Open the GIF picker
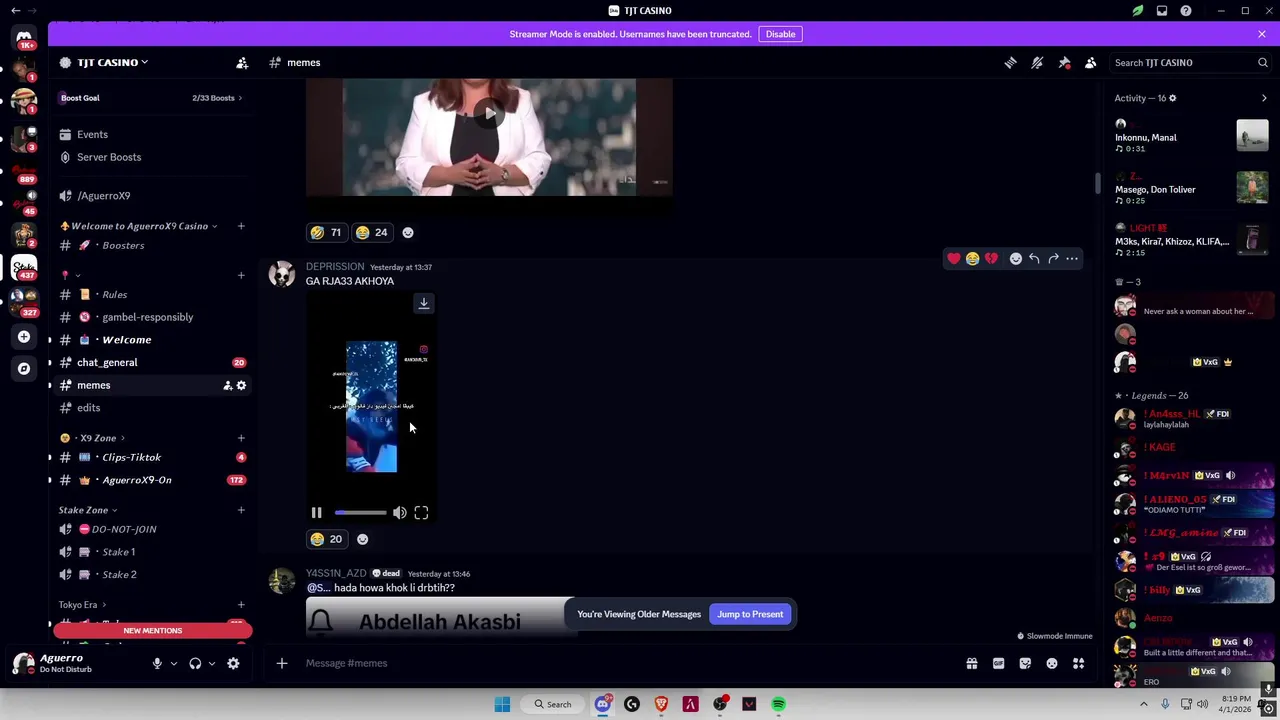 tap(998, 663)
